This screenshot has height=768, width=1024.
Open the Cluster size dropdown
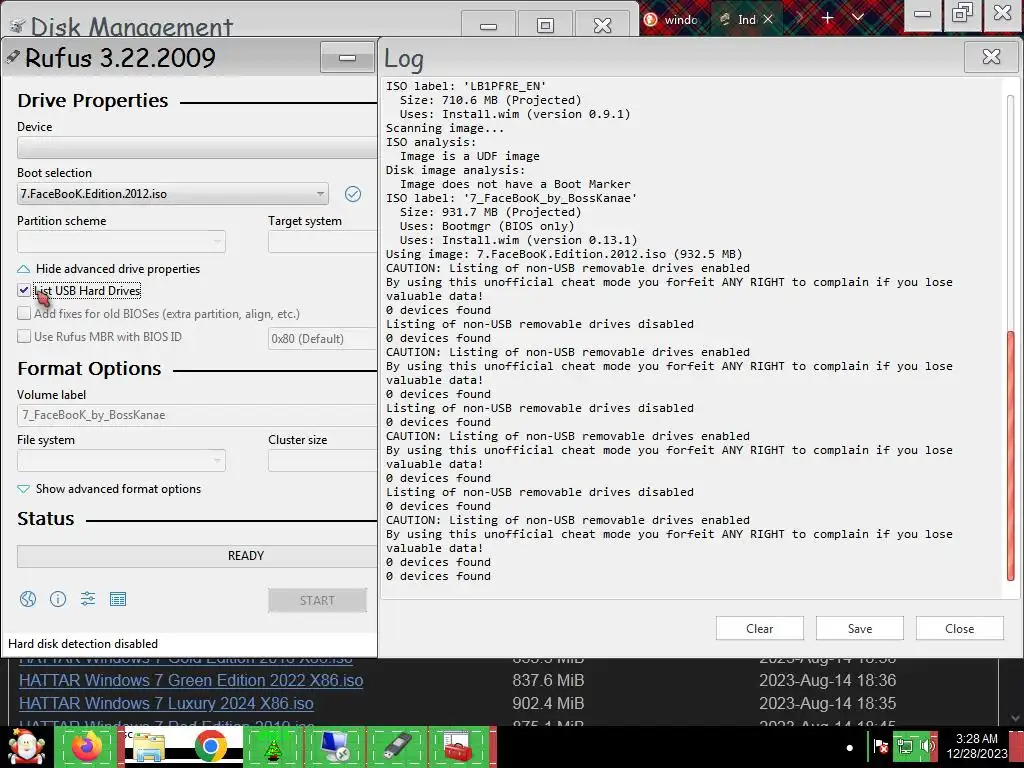(322, 460)
